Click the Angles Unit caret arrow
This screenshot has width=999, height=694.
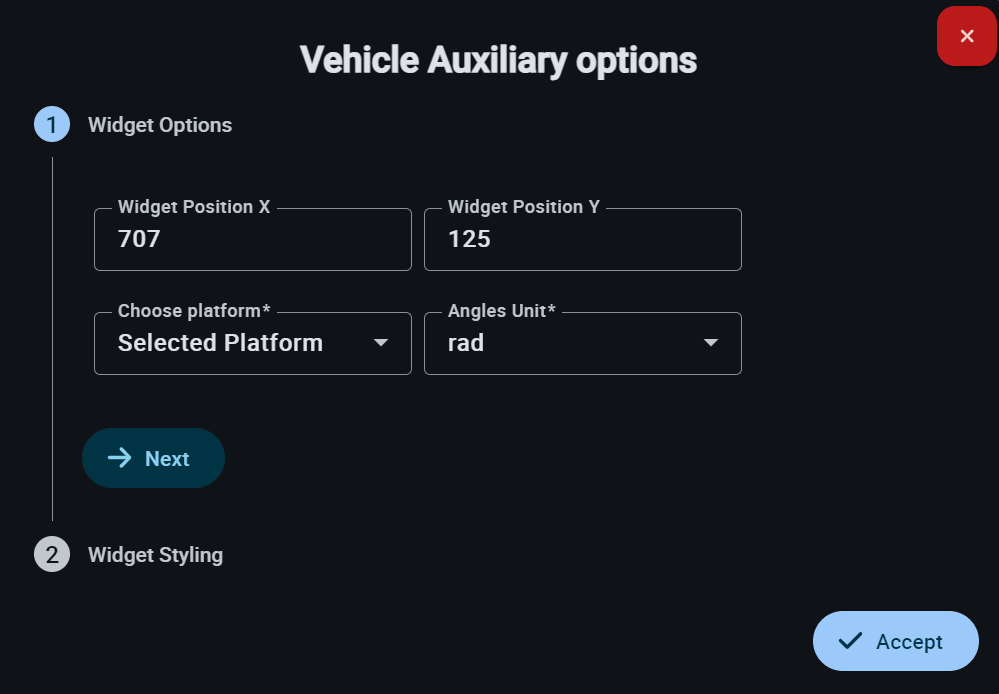coord(710,343)
